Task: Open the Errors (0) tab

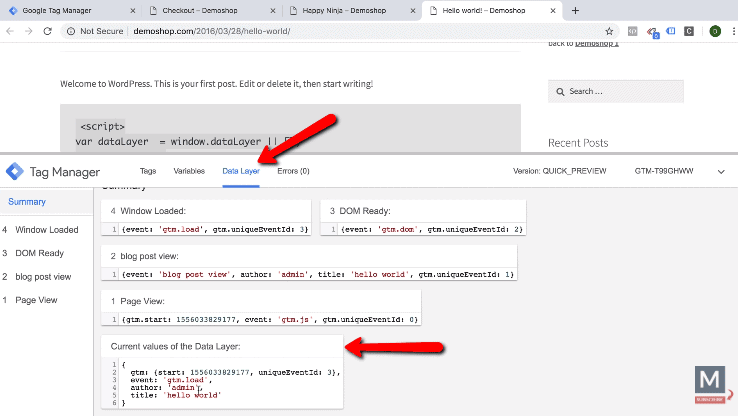Action: tap(293, 171)
